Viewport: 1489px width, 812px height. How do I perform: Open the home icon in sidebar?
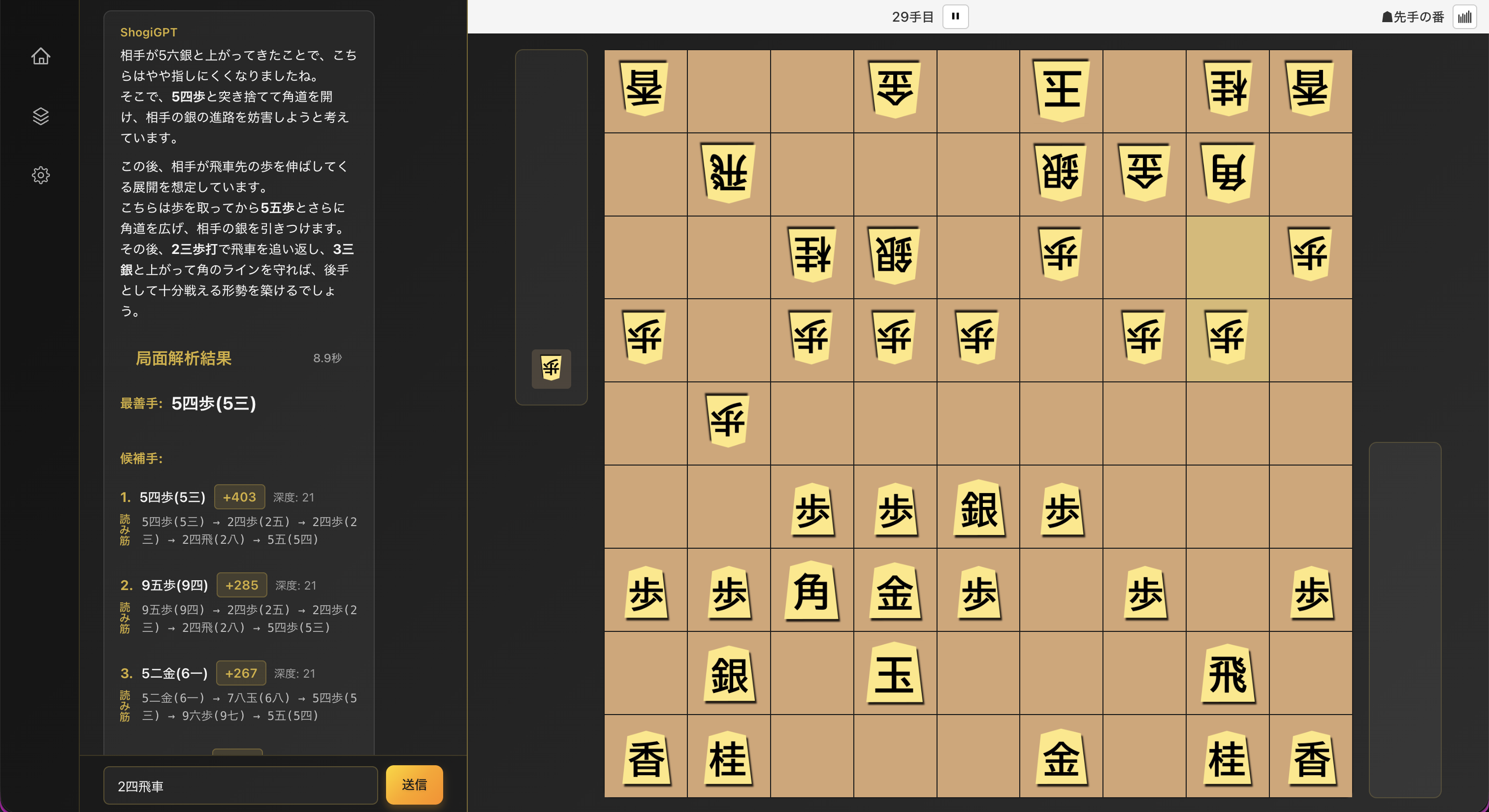[x=40, y=56]
